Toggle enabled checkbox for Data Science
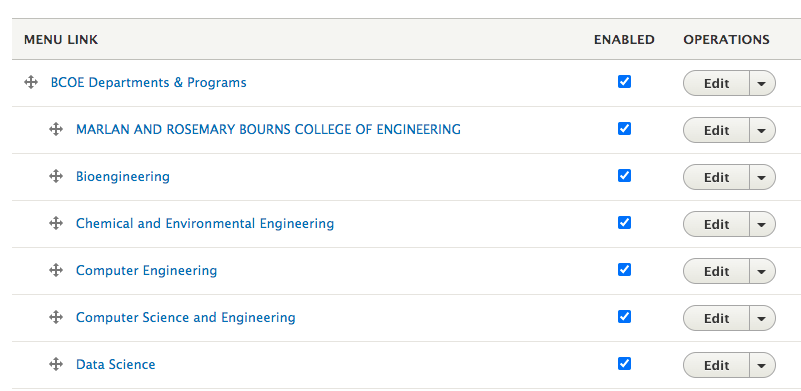This screenshot has width=801, height=391. (x=624, y=364)
